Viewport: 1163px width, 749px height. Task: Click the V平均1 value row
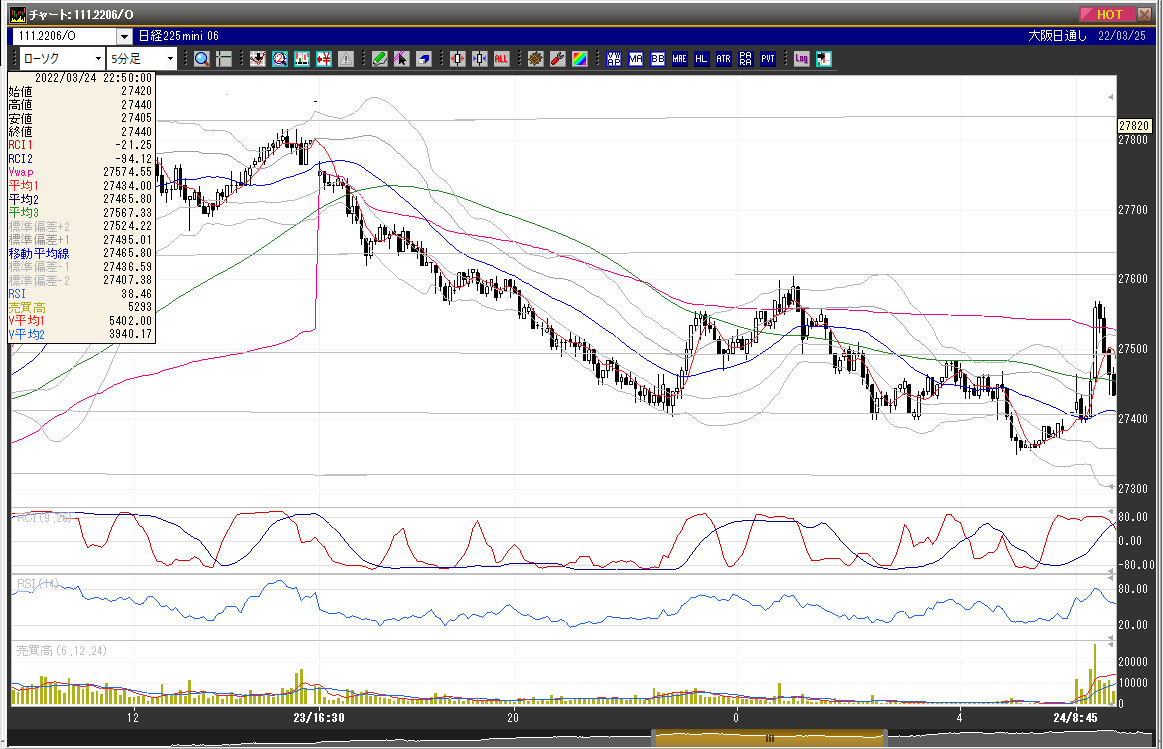tap(81, 320)
